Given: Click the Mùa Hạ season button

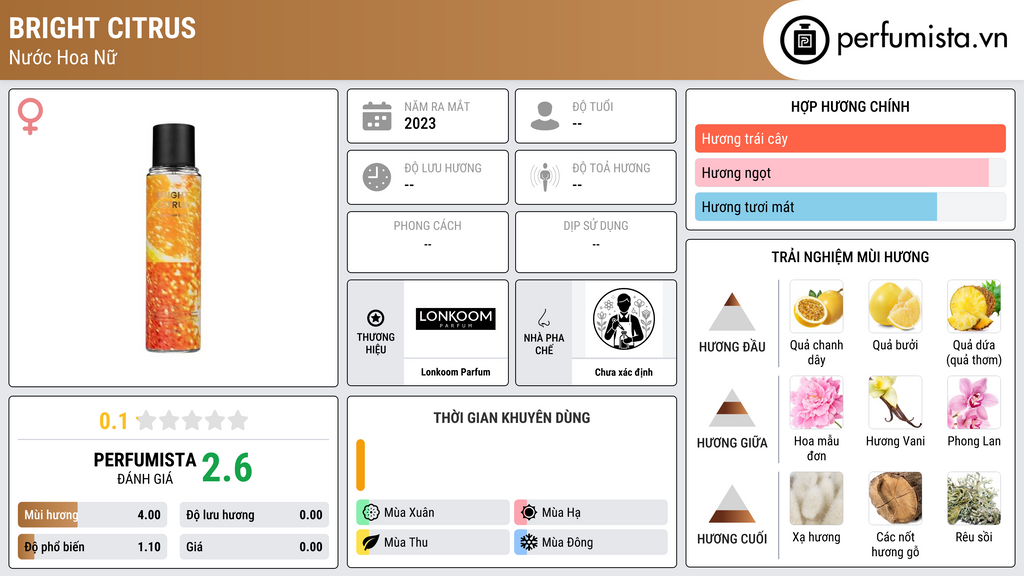Looking at the screenshot, I should 591,512.
